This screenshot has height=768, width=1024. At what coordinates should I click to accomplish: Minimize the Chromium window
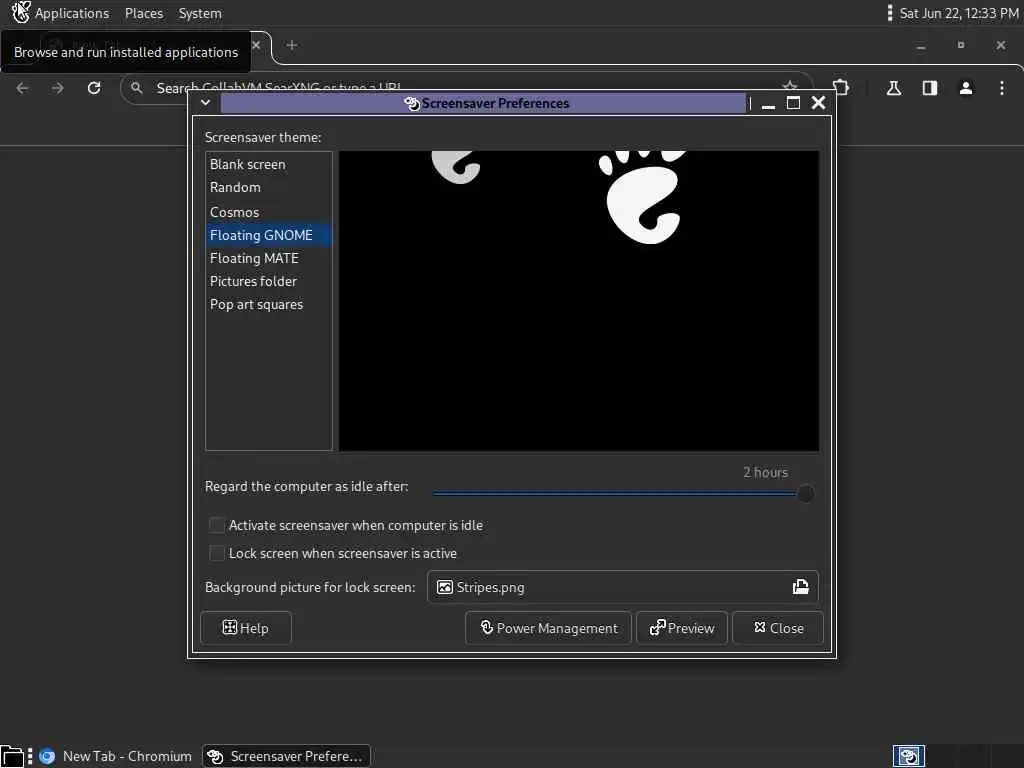[x=921, y=46]
